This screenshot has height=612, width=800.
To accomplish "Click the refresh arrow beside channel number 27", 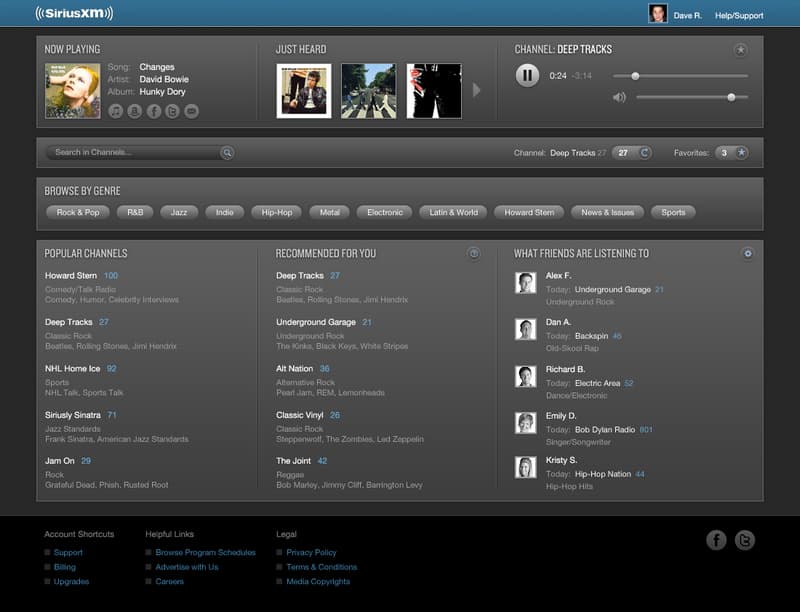I will pos(645,153).
